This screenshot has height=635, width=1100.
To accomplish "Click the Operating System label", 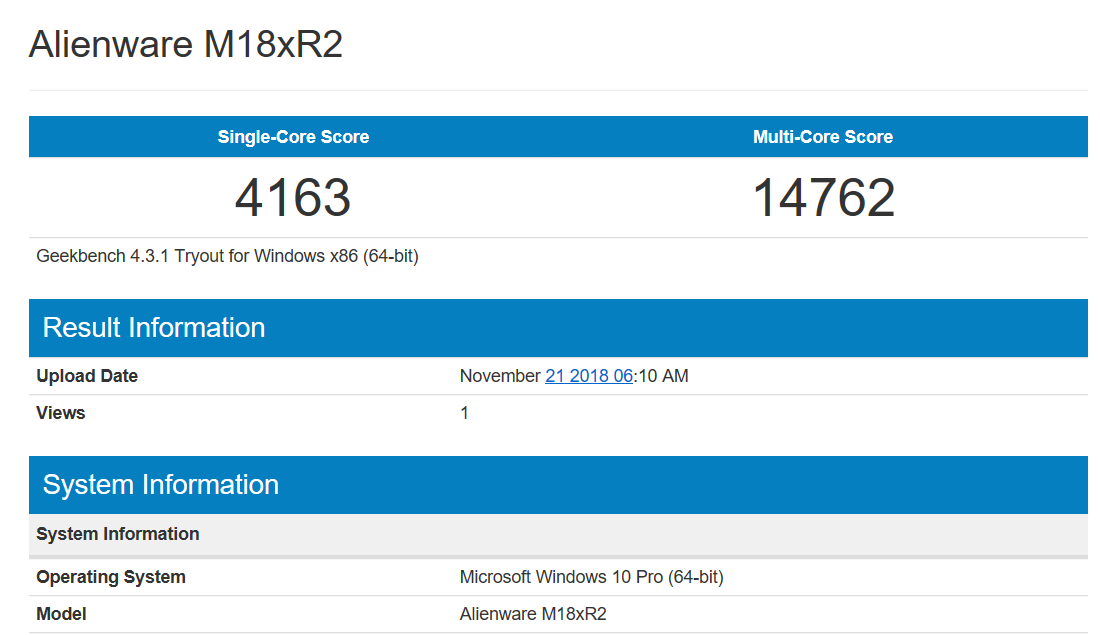I will (111, 577).
